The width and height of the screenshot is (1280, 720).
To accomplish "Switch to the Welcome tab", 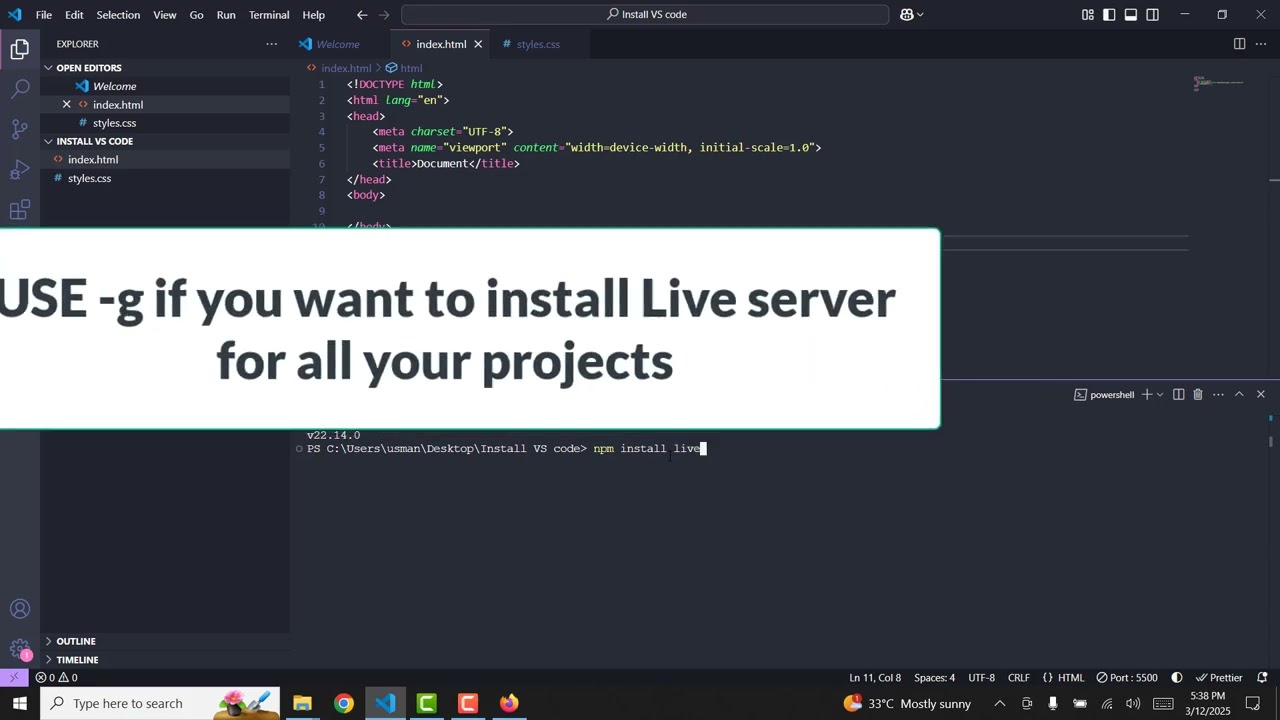I will click(x=338, y=44).
